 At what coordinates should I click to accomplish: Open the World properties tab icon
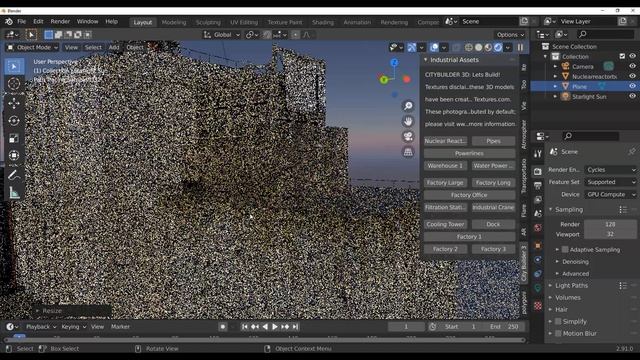538,228
